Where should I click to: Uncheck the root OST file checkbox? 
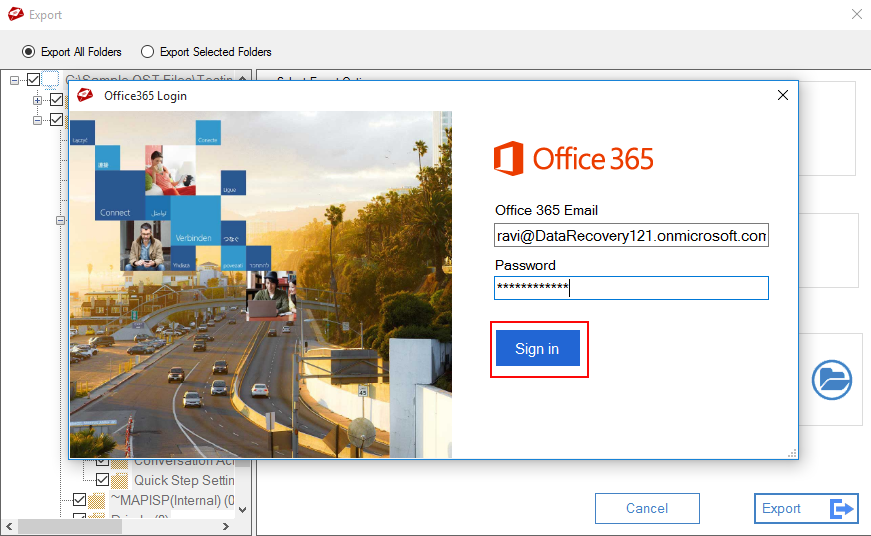click(34, 79)
